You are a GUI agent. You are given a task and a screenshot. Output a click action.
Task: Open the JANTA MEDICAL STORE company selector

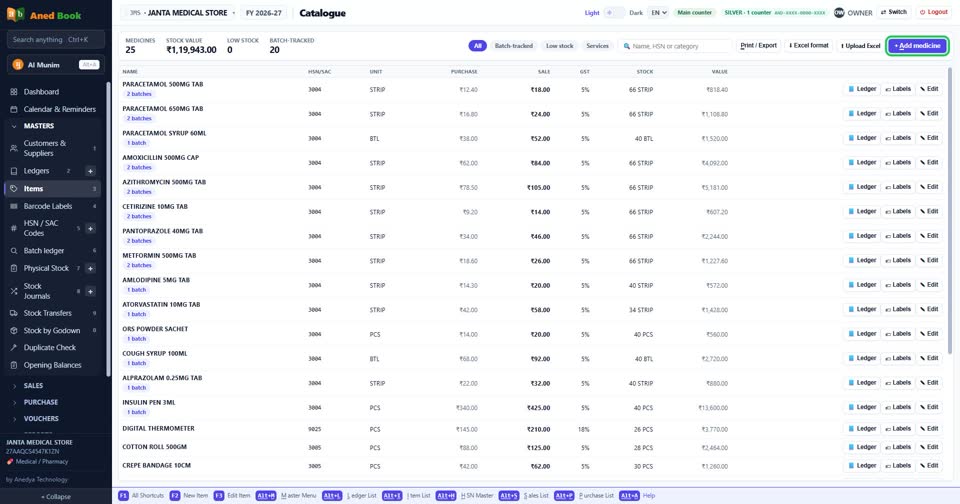181,13
